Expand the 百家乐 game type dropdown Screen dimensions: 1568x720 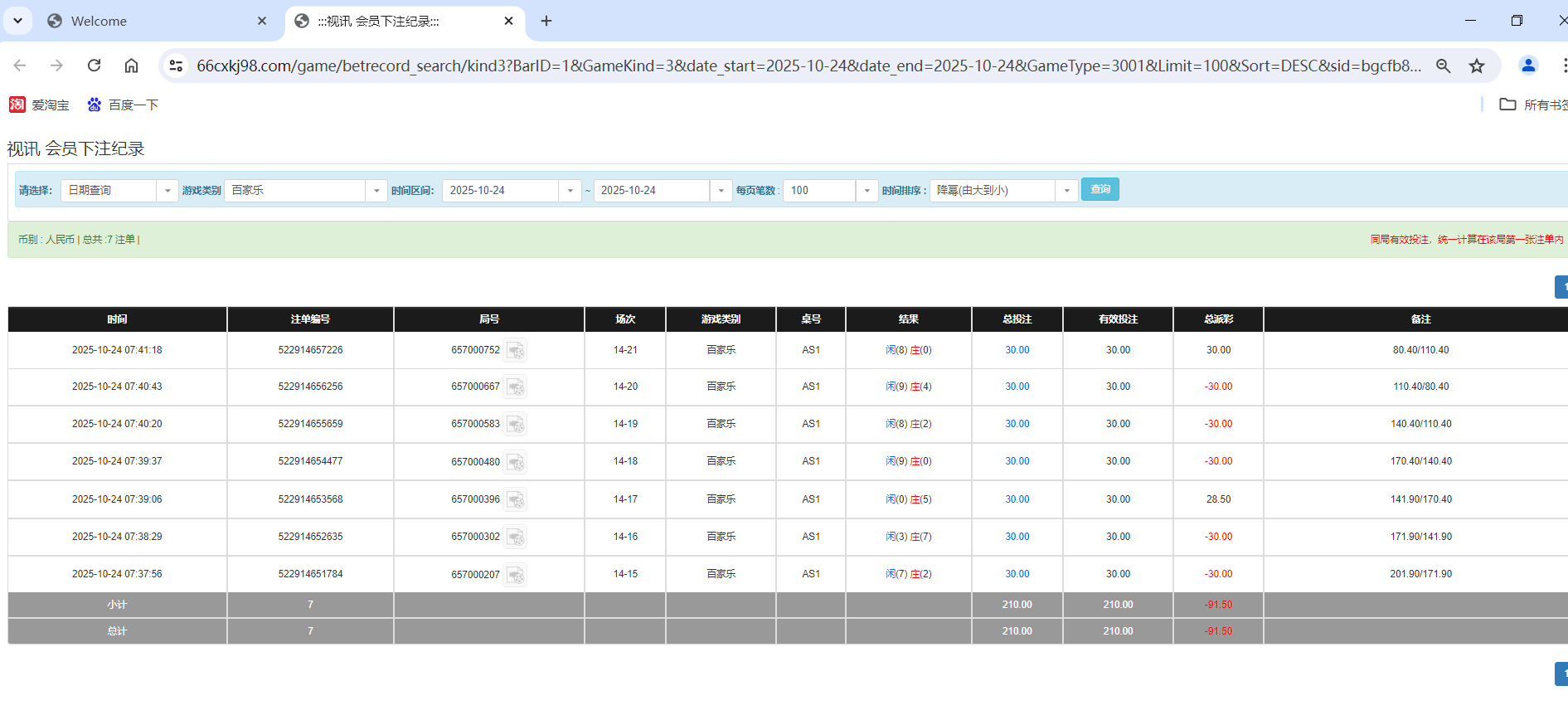(376, 191)
